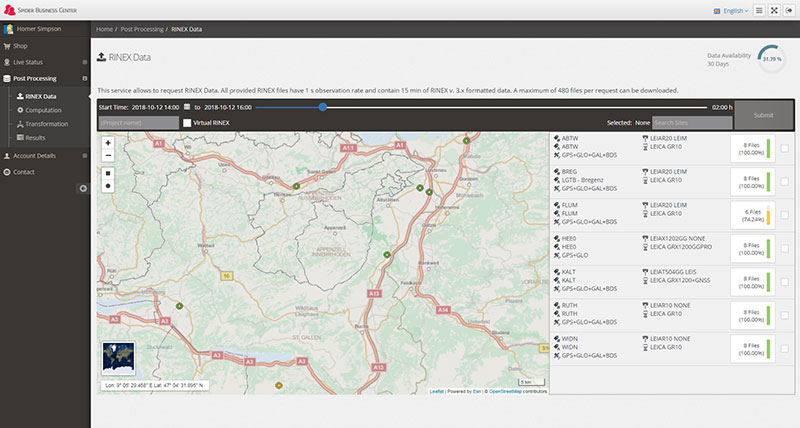The width and height of the screenshot is (800, 428).
Task: Click the yellow station marker at map bottom
Action: pyautogui.click(x=279, y=385)
